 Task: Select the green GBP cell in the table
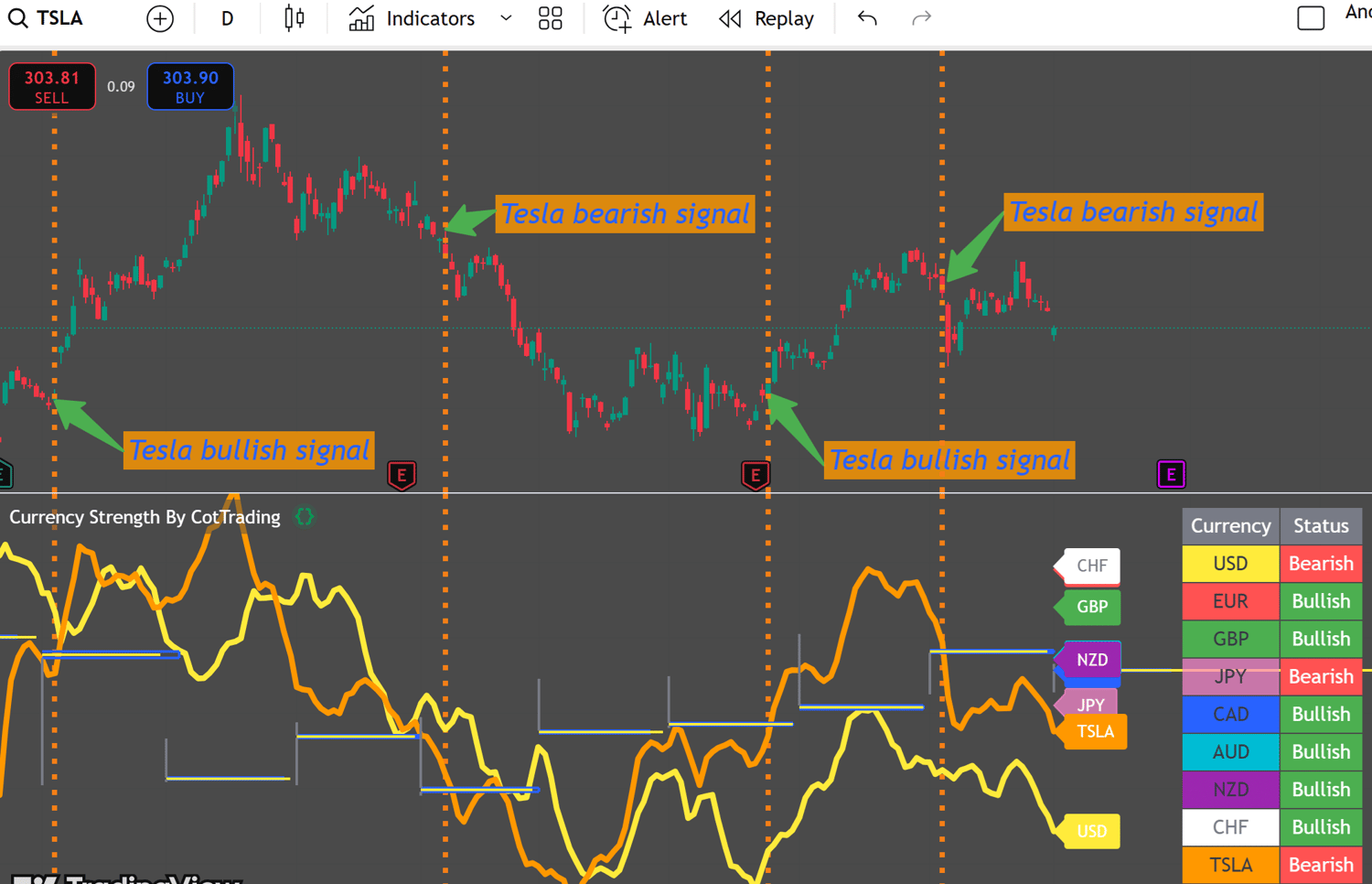(1230, 639)
